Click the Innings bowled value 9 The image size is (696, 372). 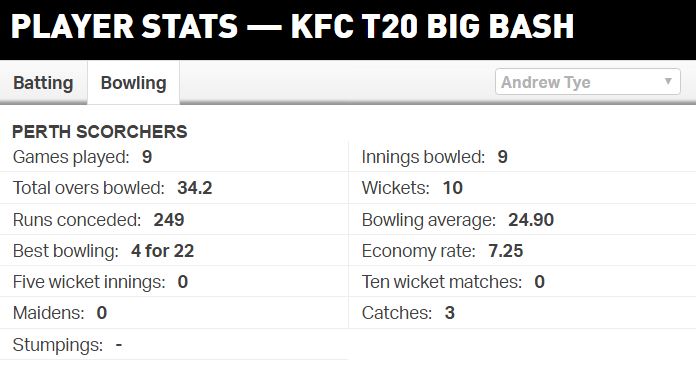pyautogui.click(x=502, y=157)
